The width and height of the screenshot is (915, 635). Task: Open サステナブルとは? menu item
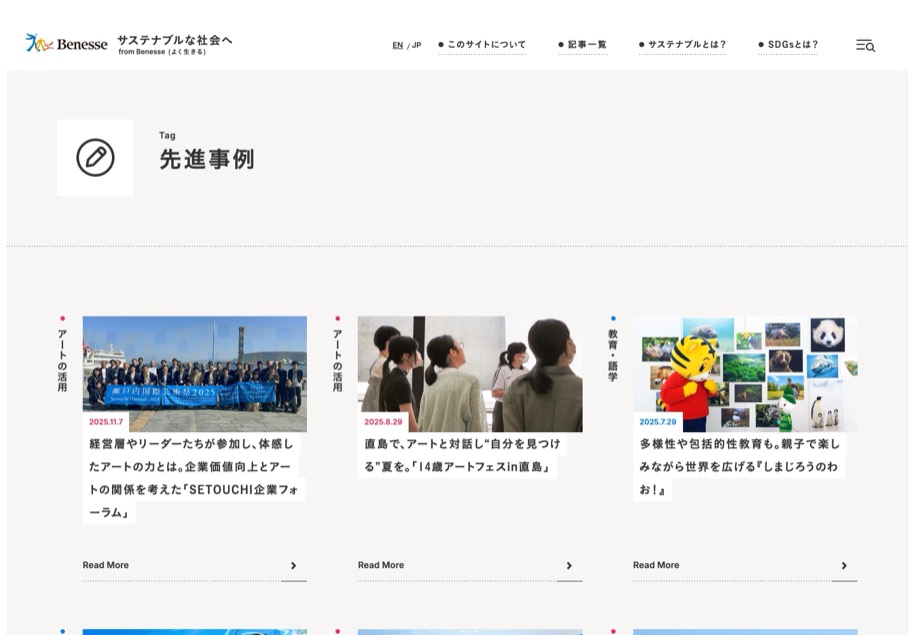coord(682,44)
